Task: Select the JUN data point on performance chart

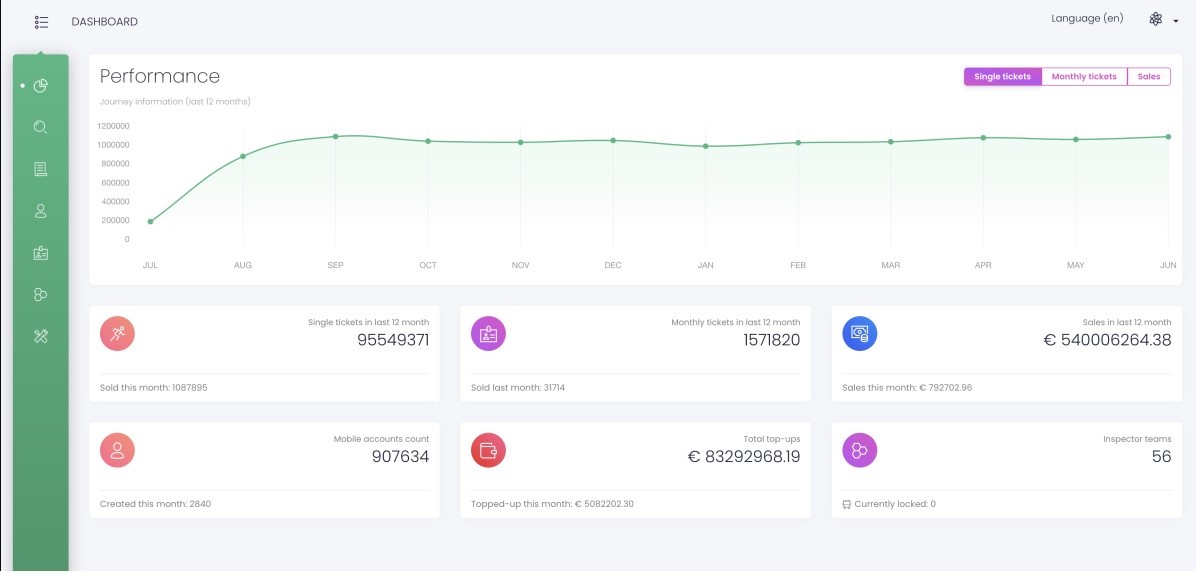Action: (1167, 136)
